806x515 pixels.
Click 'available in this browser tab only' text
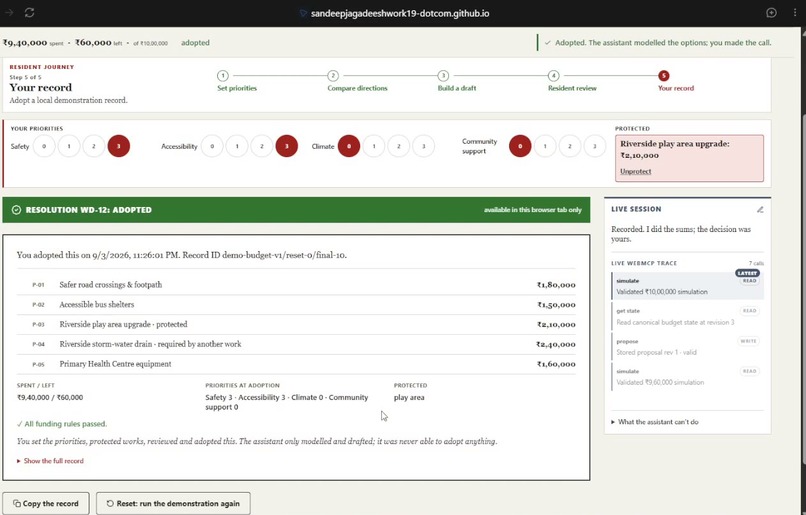[x=533, y=210]
